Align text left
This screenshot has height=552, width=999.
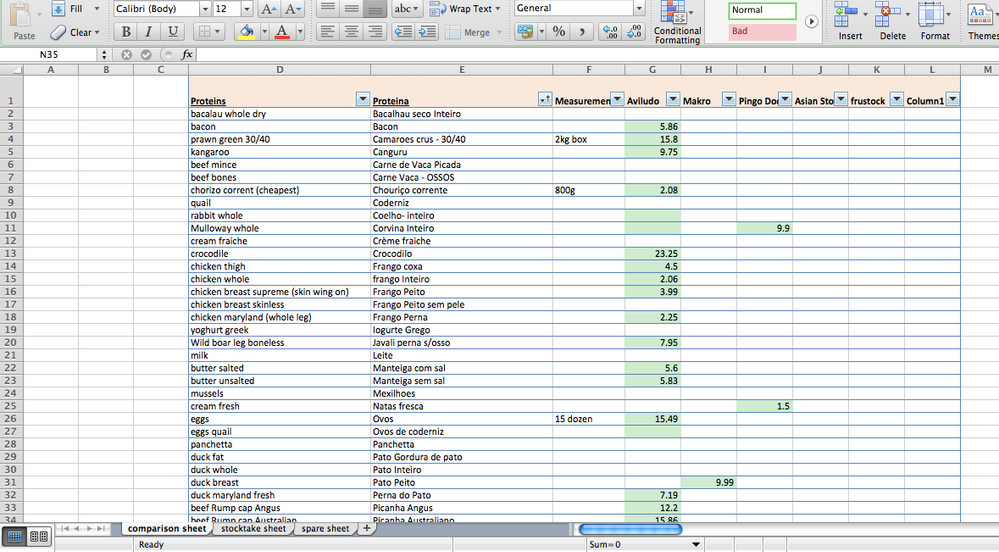pyautogui.click(x=327, y=31)
